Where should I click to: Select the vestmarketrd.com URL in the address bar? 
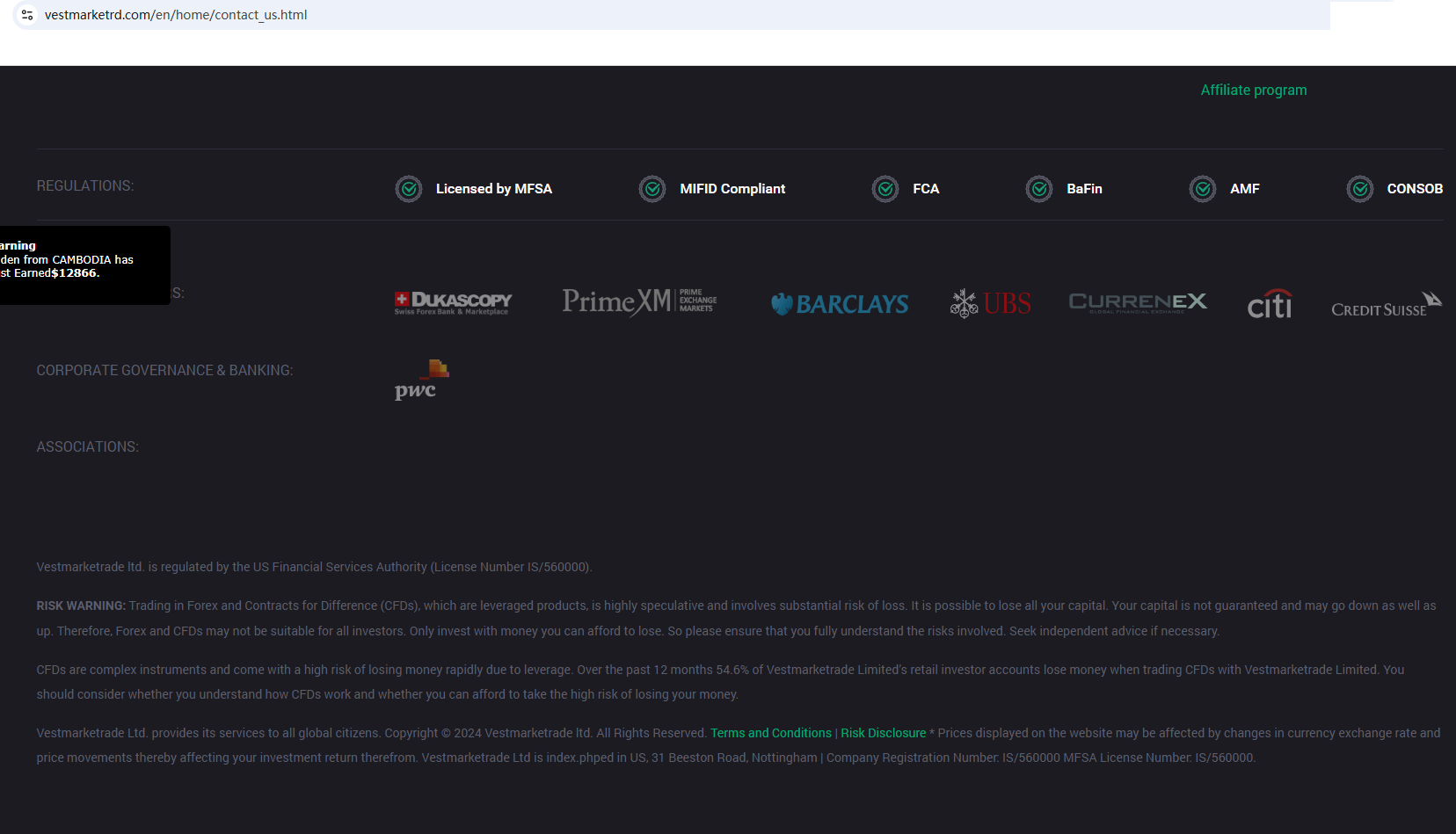tap(176, 15)
